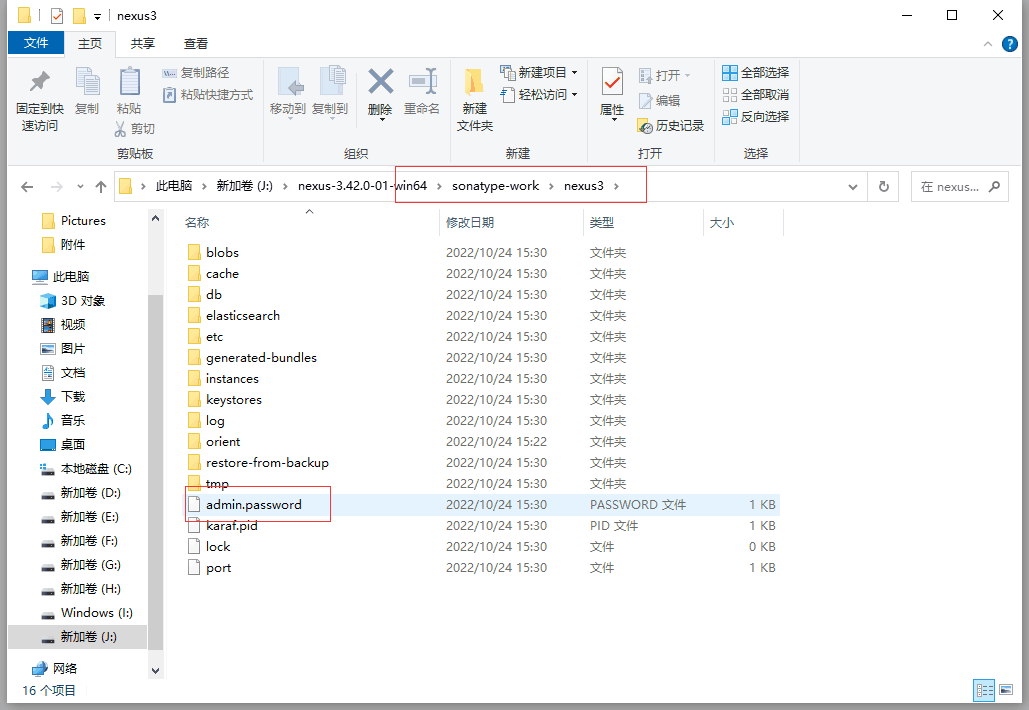Click nexus3 breadcrumb segment

(x=583, y=186)
